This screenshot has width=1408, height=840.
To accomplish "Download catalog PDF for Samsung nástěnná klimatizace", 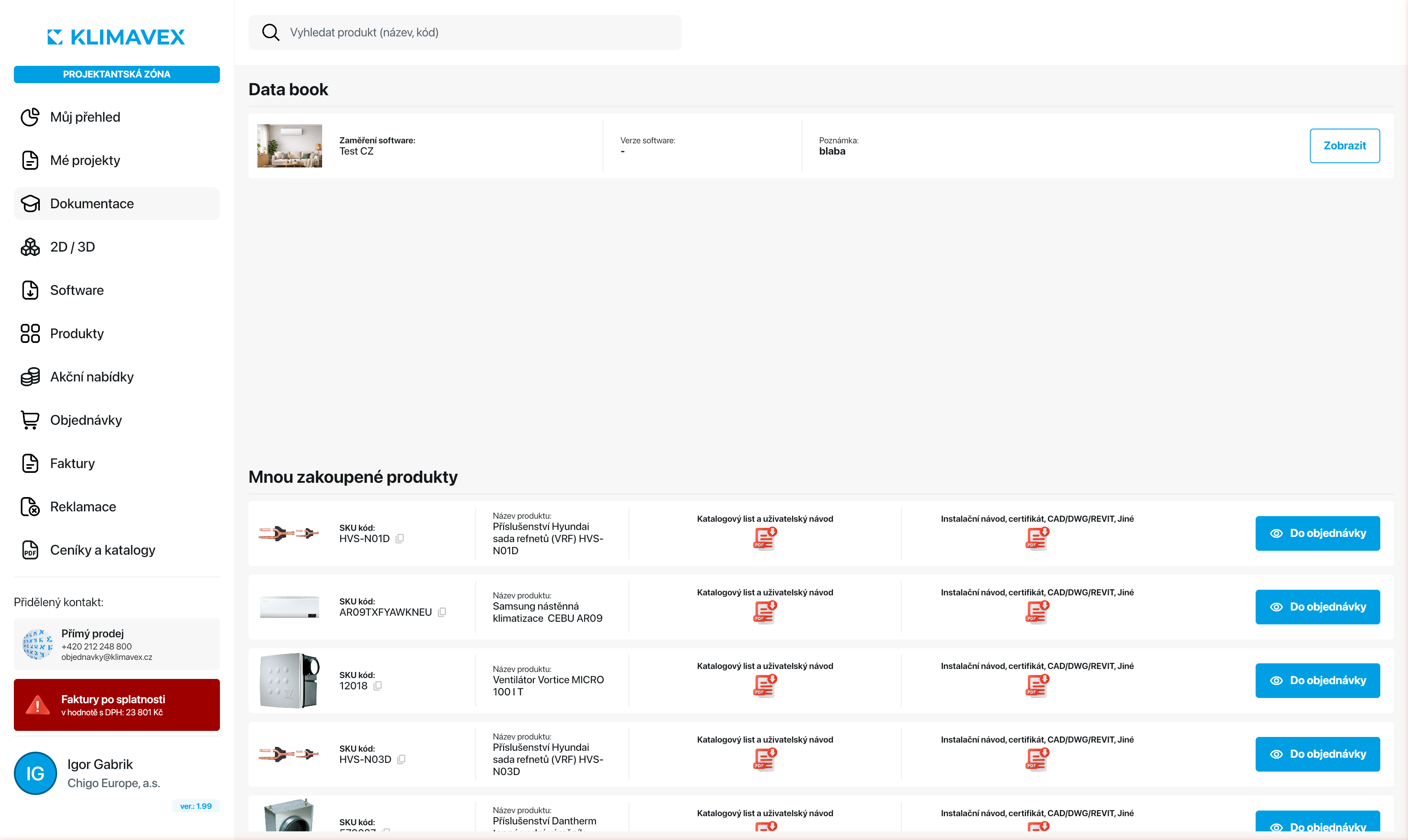I will point(765,611).
